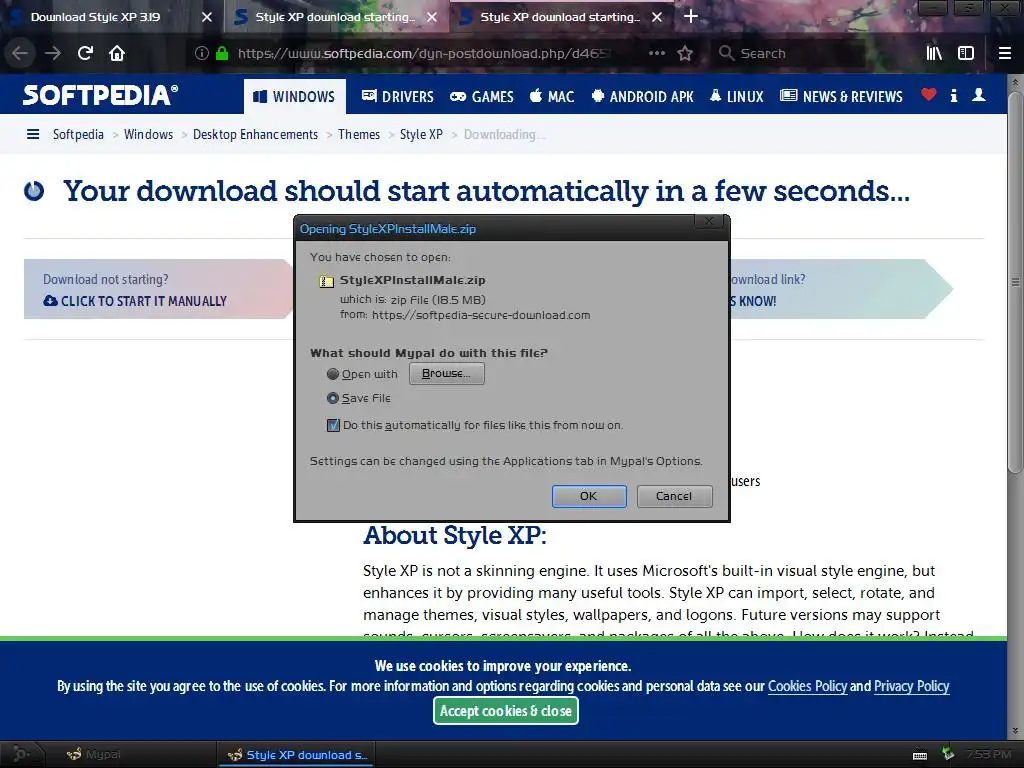1024x768 pixels.
Task: Click the zip file icon in the dialog
Action: pyautogui.click(x=326, y=281)
